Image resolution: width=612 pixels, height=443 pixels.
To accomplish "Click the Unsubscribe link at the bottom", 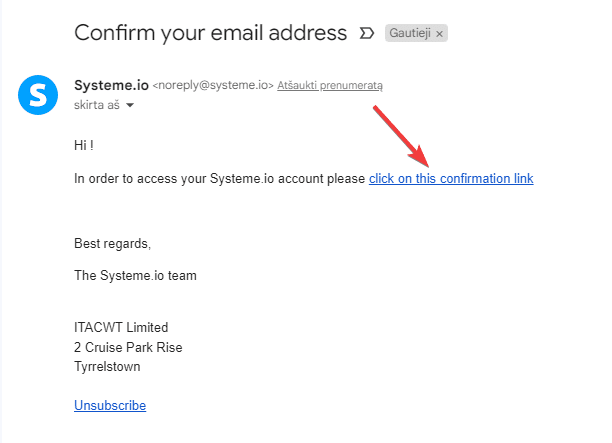I will point(110,405).
